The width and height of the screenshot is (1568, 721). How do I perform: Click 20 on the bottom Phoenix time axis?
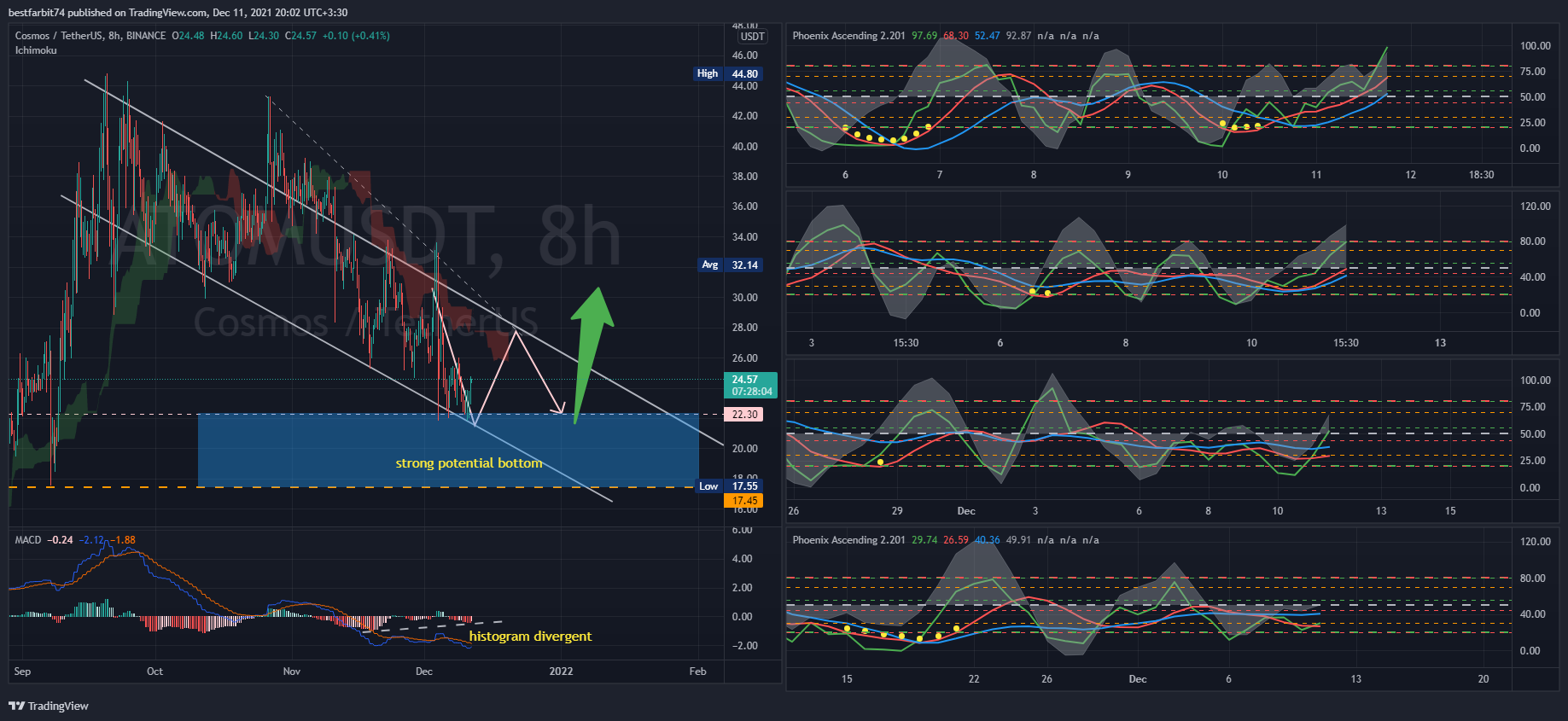[x=1483, y=679]
